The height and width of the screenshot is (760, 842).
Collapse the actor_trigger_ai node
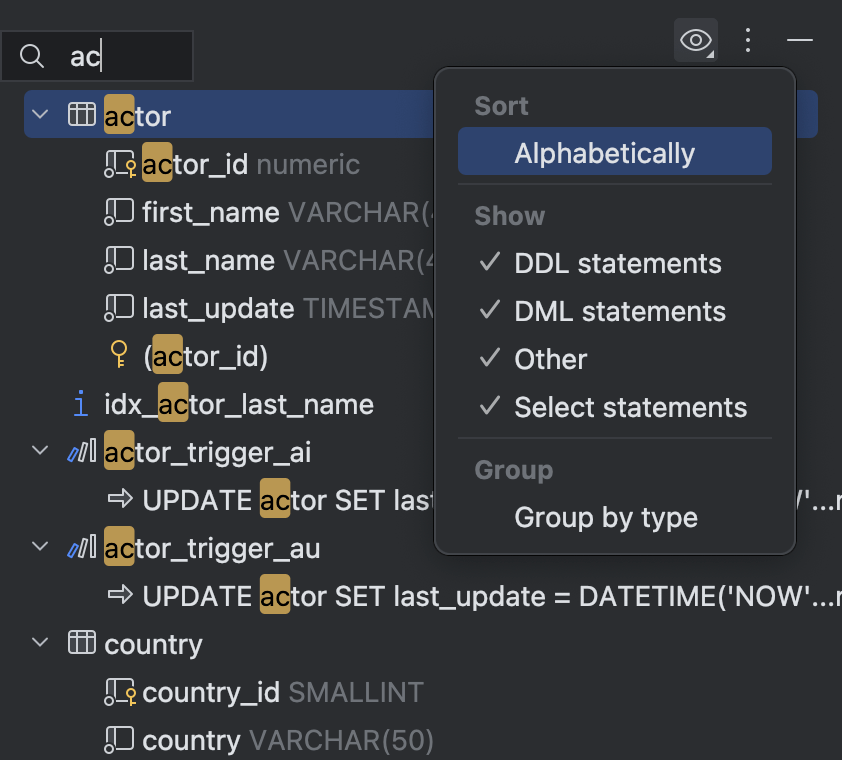pyautogui.click(x=39, y=450)
